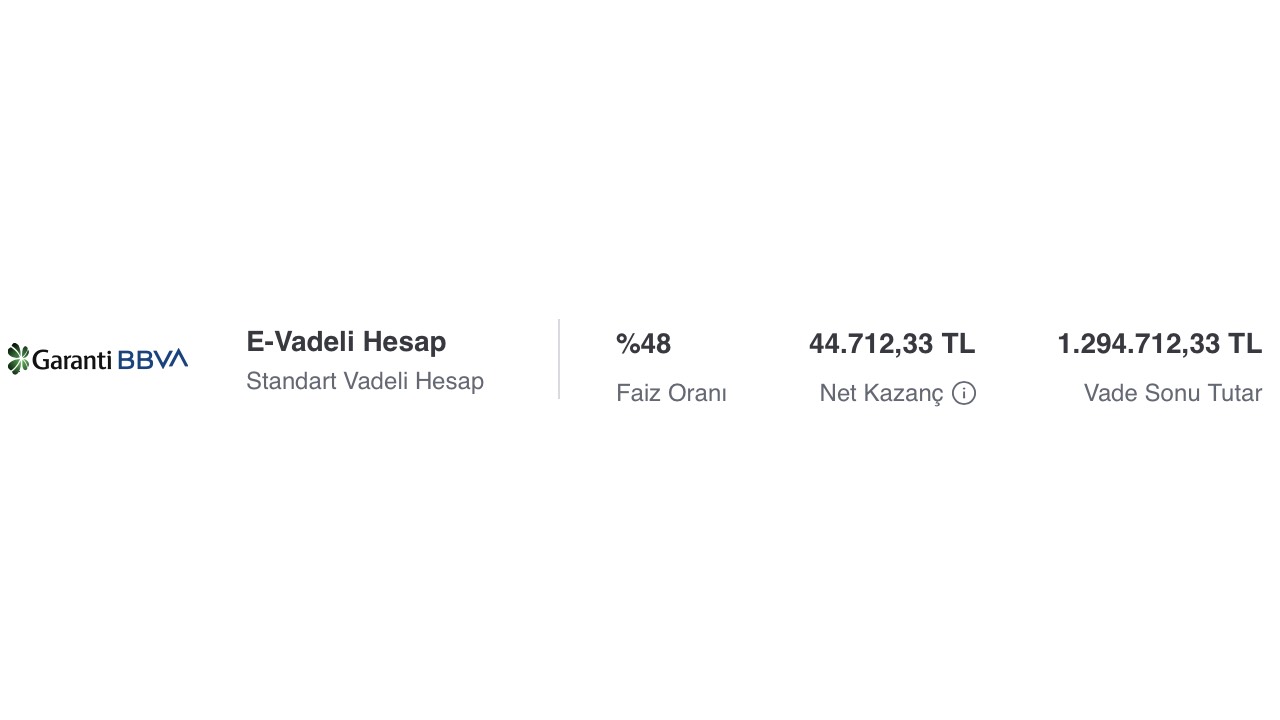The height and width of the screenshot is (720, 1280).
Task: Click the Net Kazanç label text
Action: pos(881,393)
